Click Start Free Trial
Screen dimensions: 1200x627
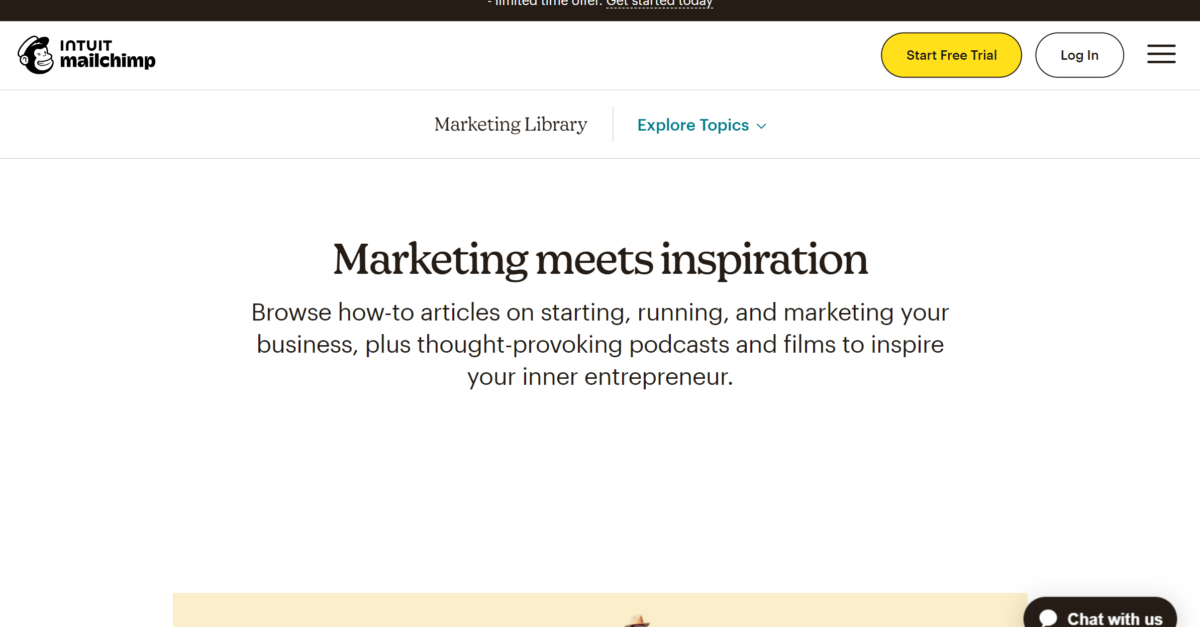coord(950,55)
